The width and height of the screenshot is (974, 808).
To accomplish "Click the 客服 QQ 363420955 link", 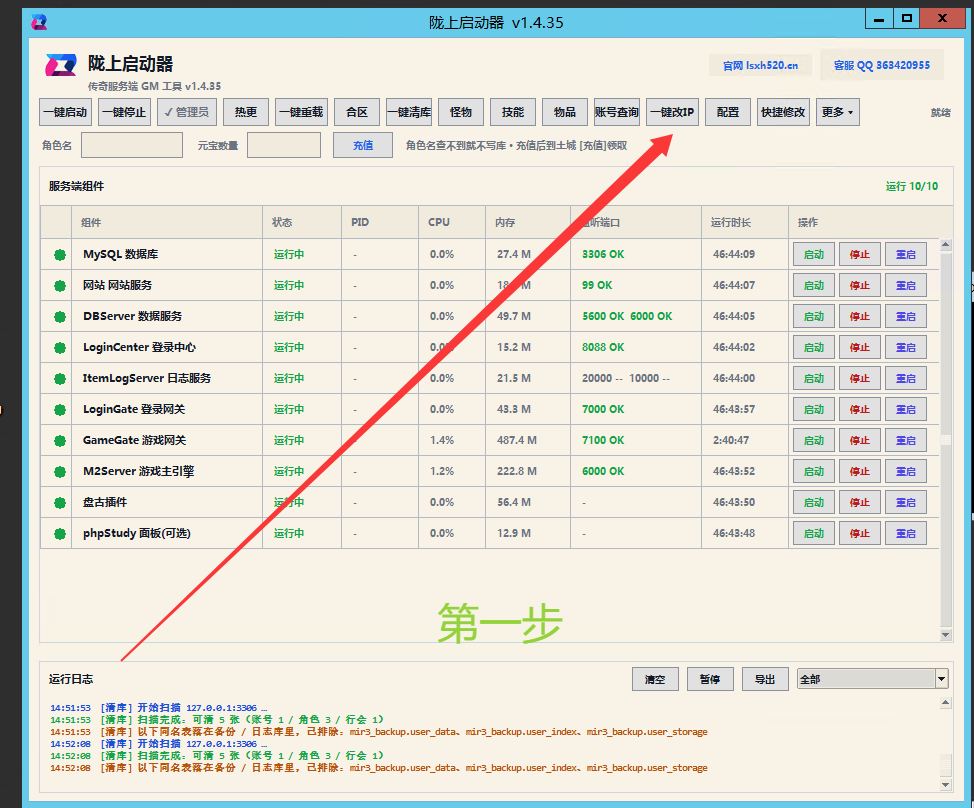I will (x=881, y=65).
